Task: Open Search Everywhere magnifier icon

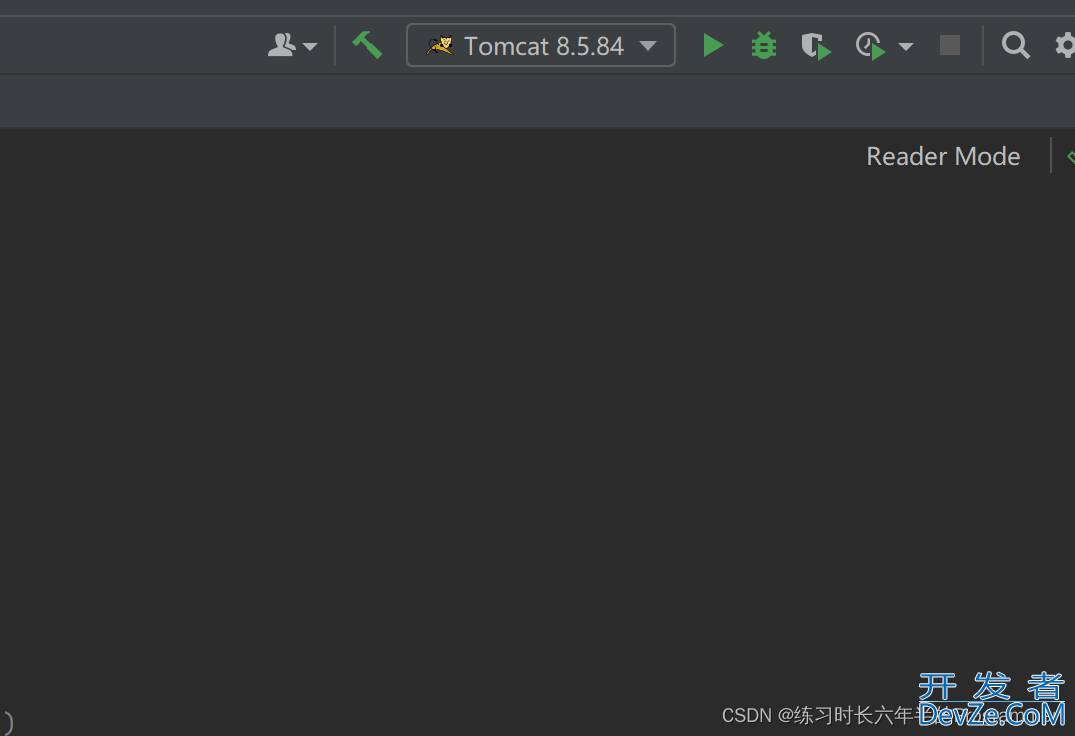Action: click(x=1015, y=46)
